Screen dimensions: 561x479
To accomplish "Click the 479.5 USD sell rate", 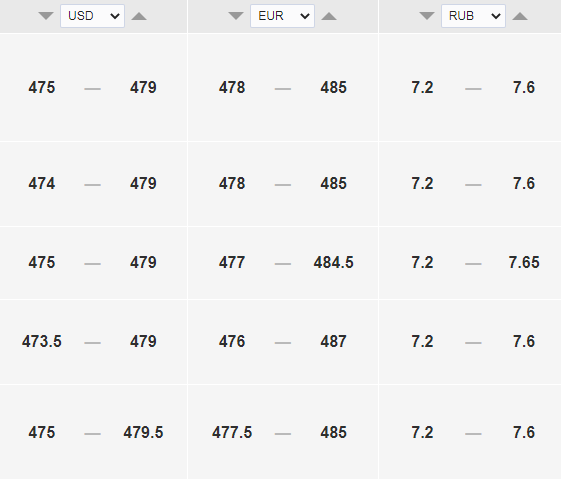I will (143, 432).
